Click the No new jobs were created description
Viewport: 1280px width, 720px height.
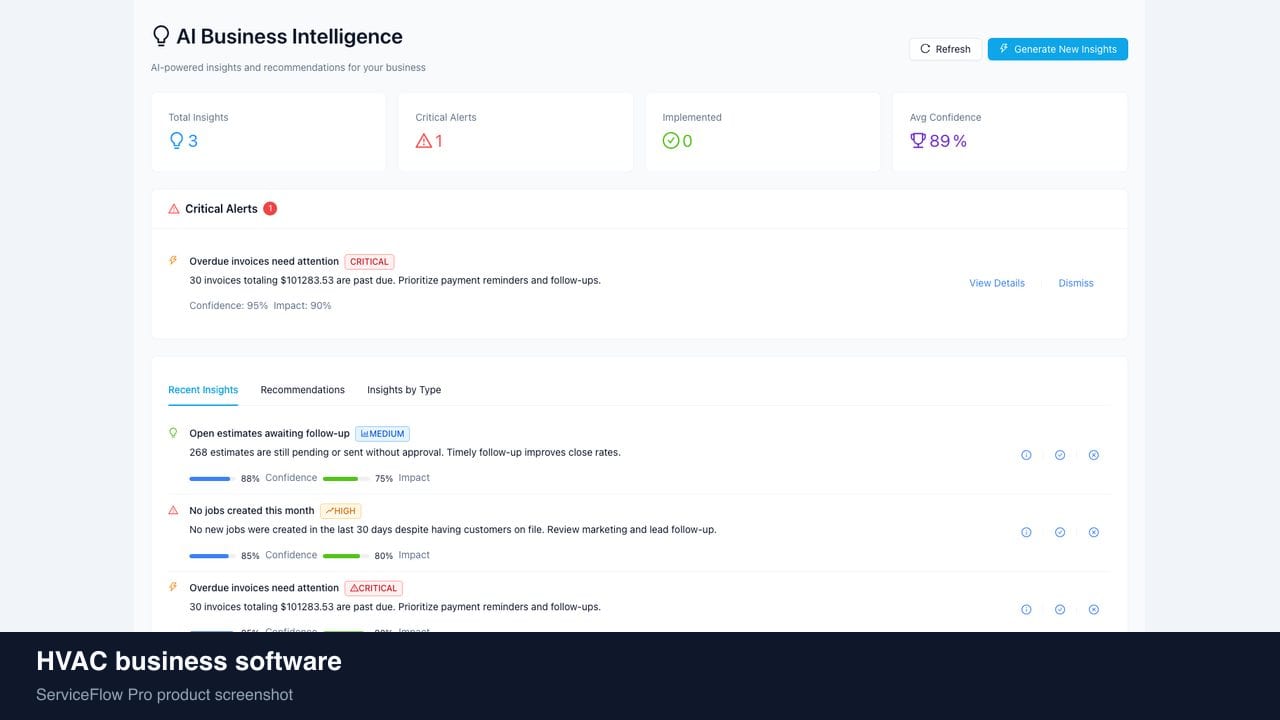tap(453, 530)
